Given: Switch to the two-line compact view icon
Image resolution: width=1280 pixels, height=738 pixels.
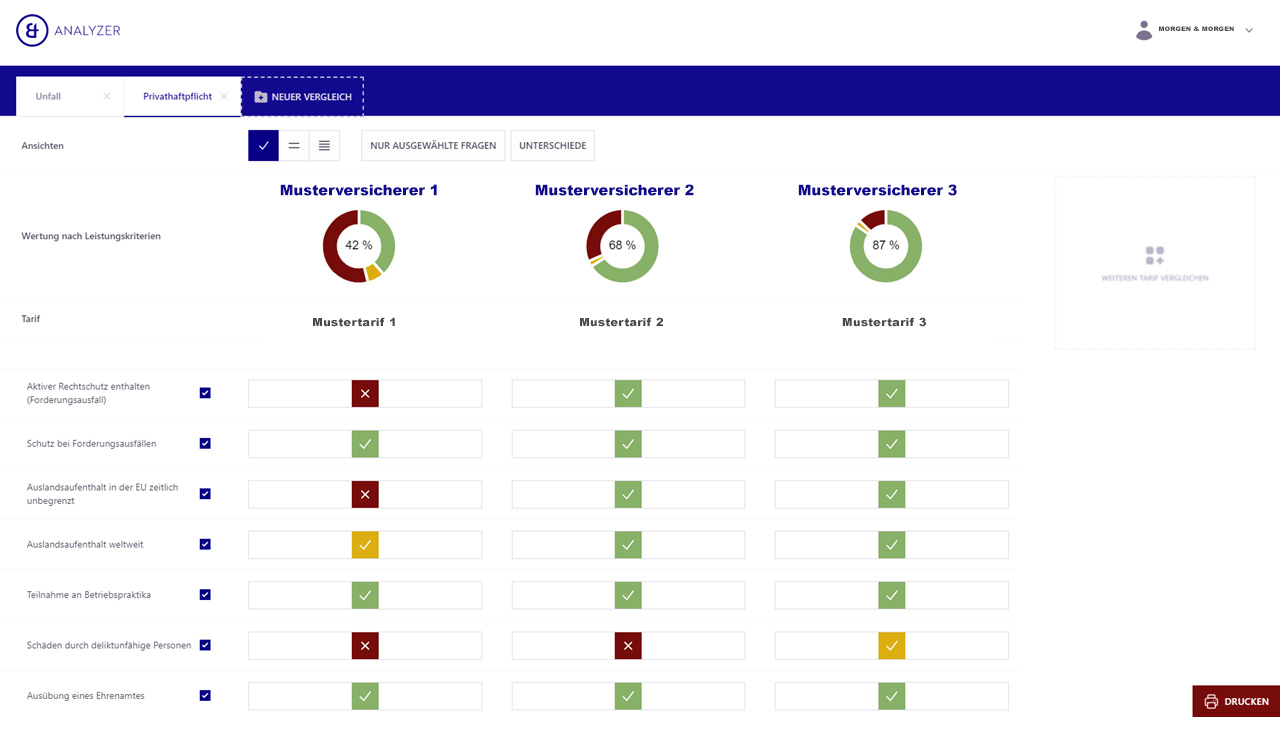Looking at the screenshot, I should (x=294, y=146).
